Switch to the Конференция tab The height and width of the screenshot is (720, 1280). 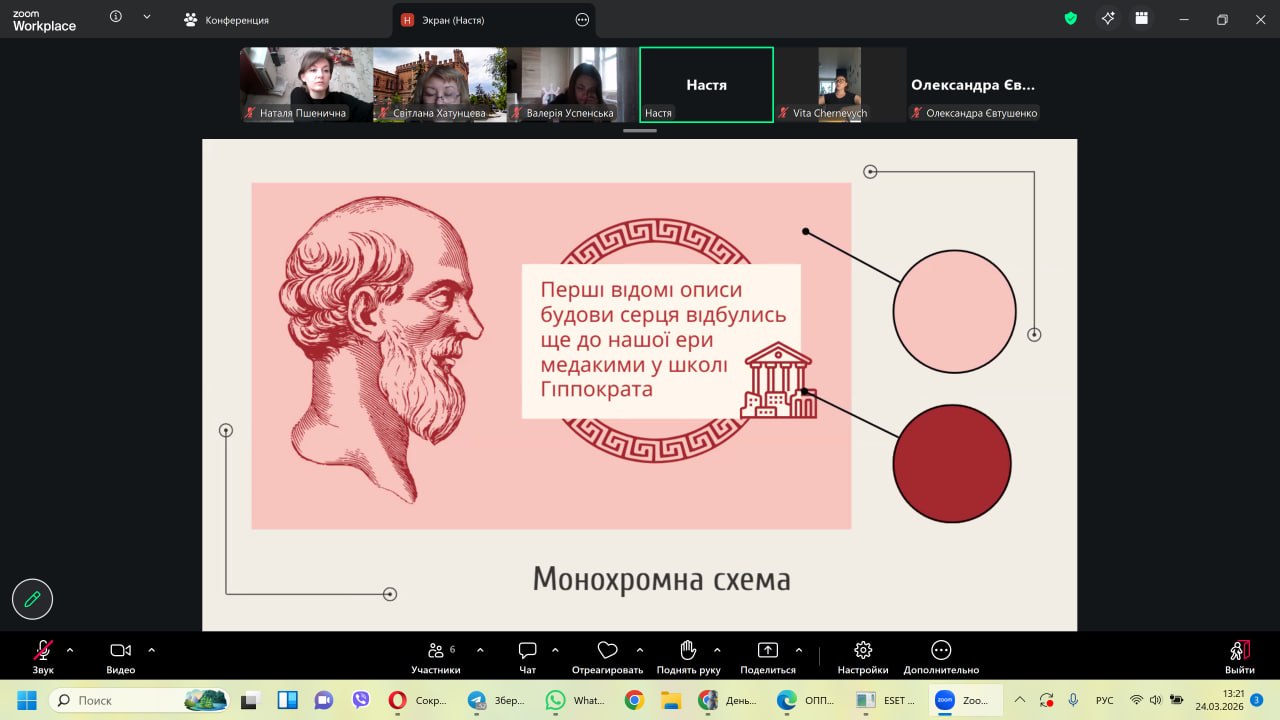[227, 20]
